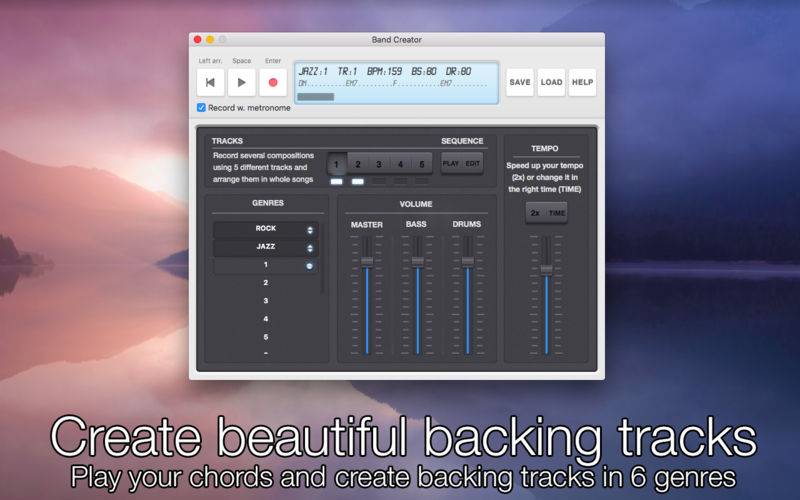Click the red record button
The image size is (800, 500).
(x=273, y=82)
